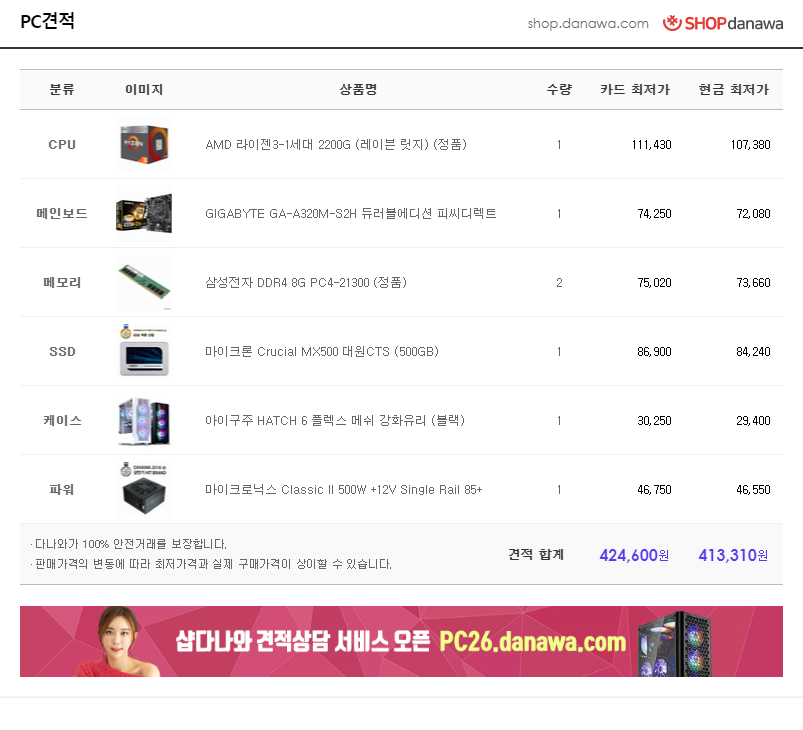Click the award medal badge above the SSD image

pos(126,331)
